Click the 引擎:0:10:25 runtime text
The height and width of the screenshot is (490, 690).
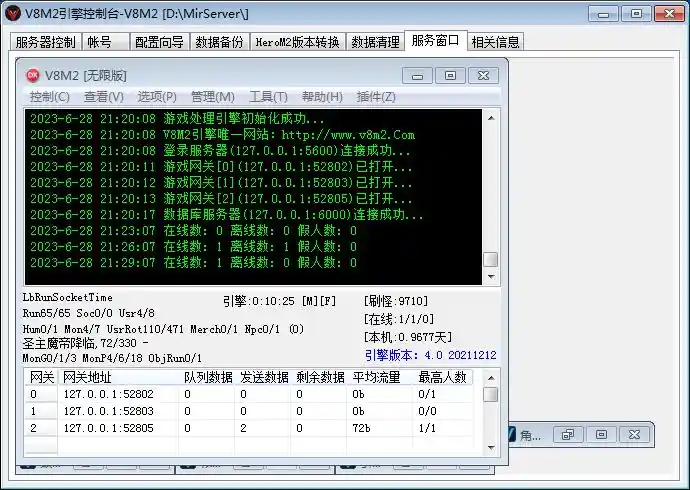point(279,301)
